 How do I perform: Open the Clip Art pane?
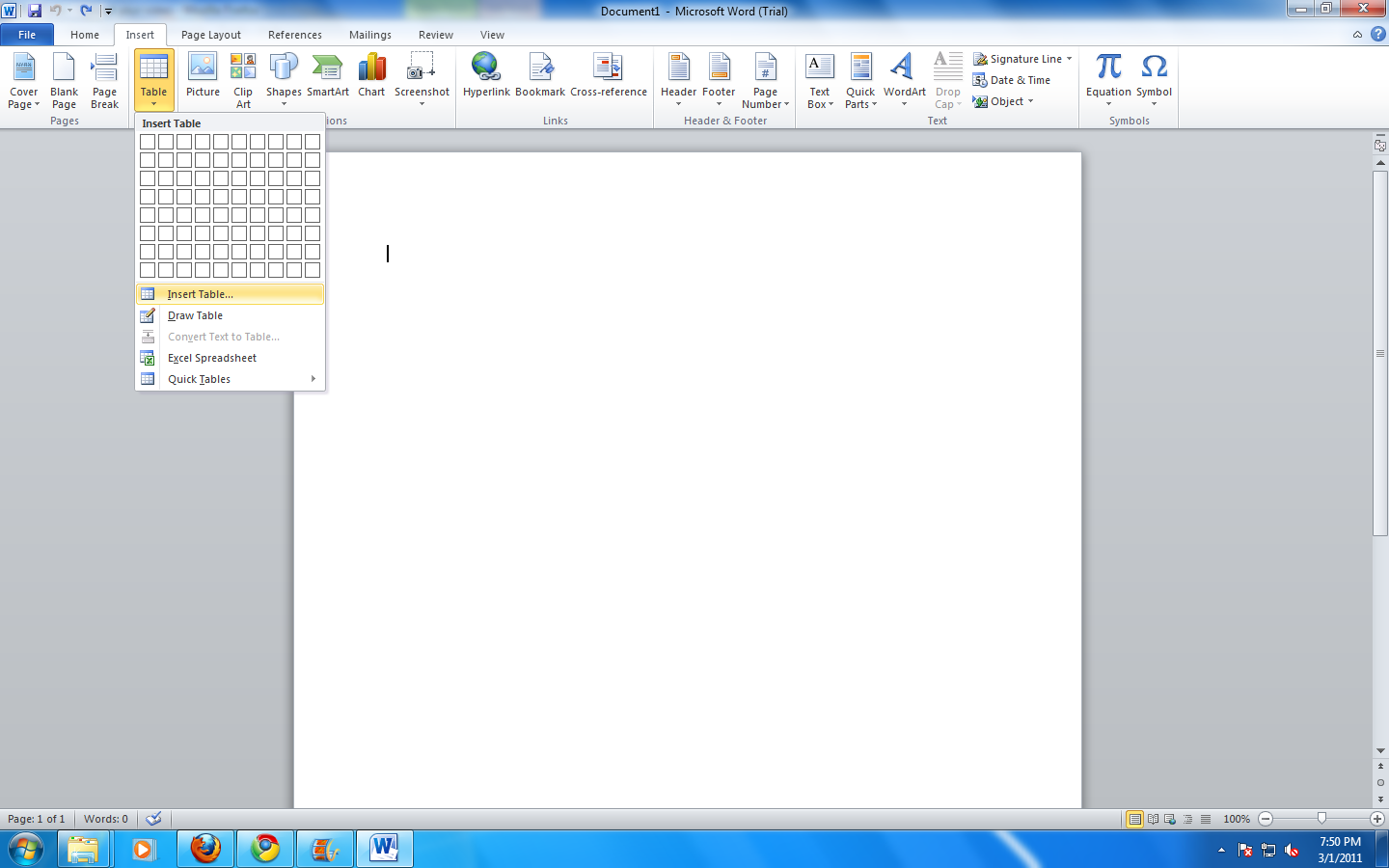pos(243,81)
